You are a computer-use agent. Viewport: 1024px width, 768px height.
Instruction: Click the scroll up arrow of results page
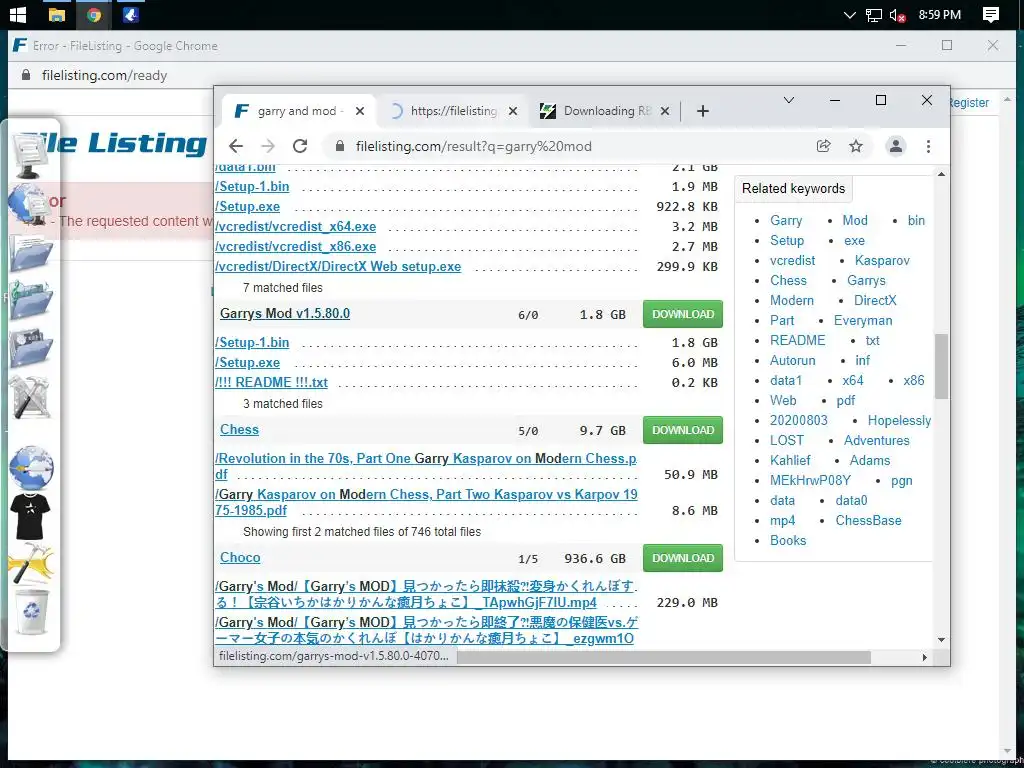[941, 174]
